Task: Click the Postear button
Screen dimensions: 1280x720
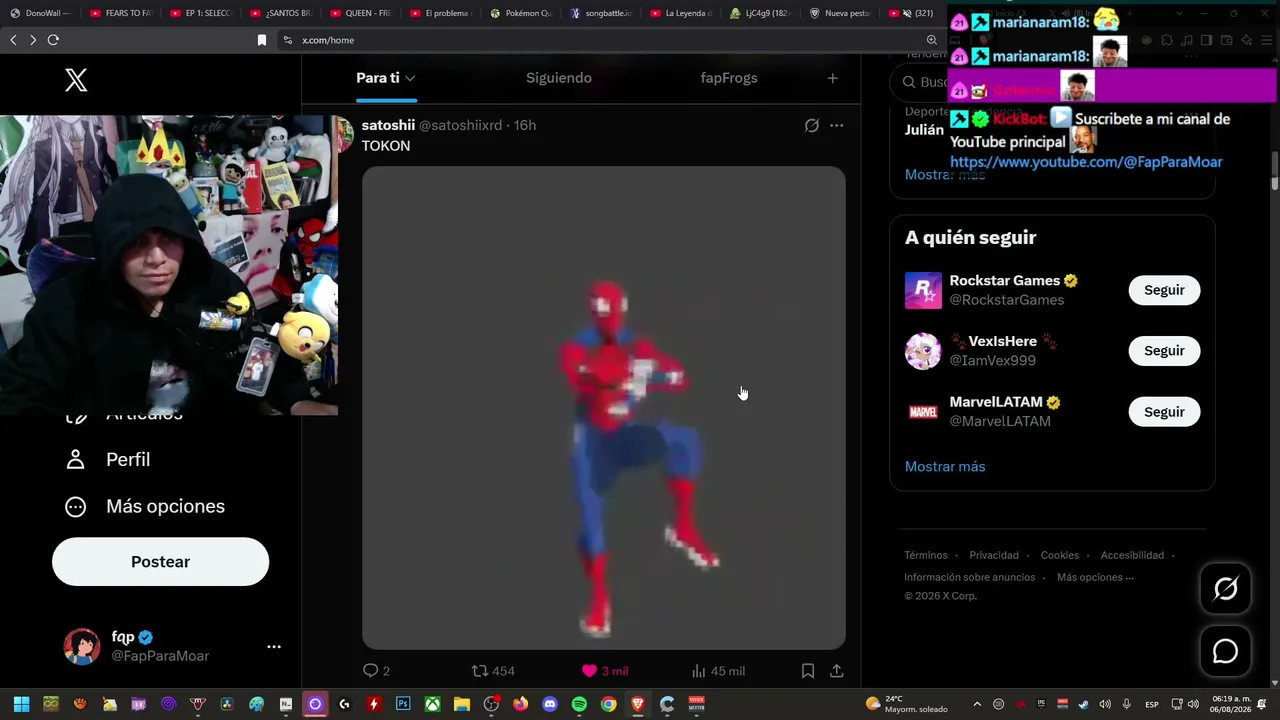Action: tap(160, 562)
